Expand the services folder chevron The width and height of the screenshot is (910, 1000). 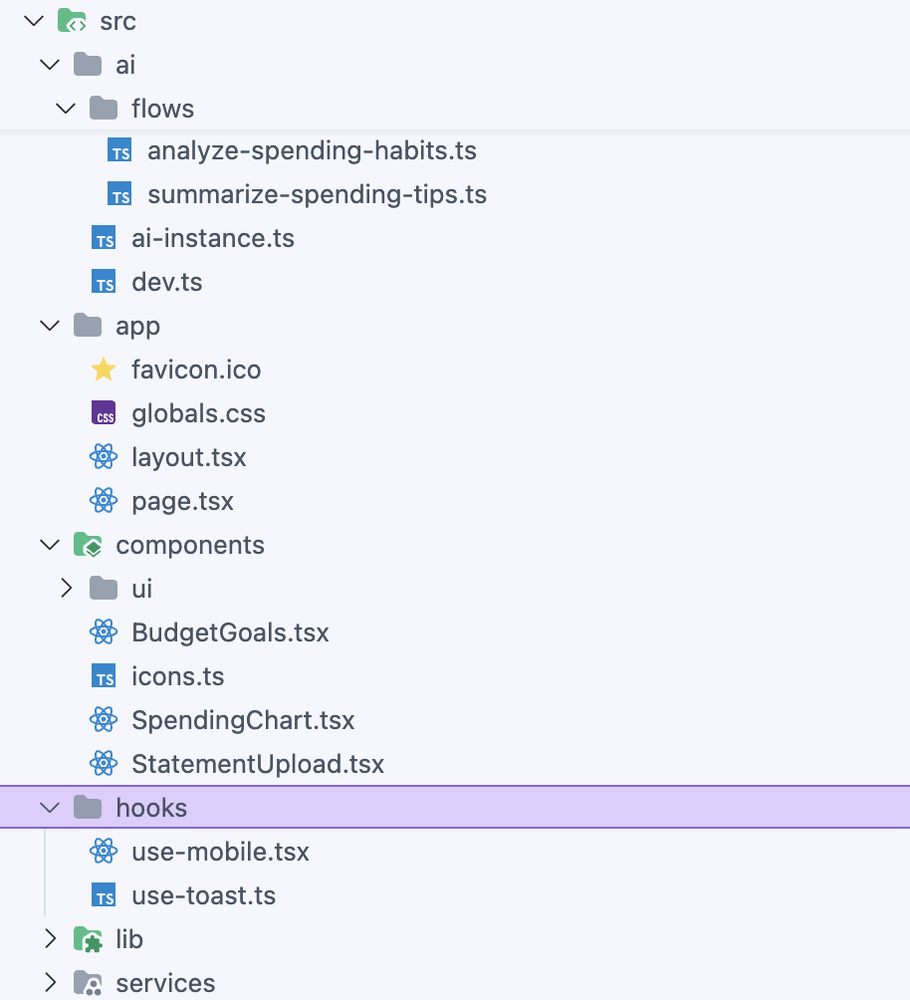pos(50,983)
